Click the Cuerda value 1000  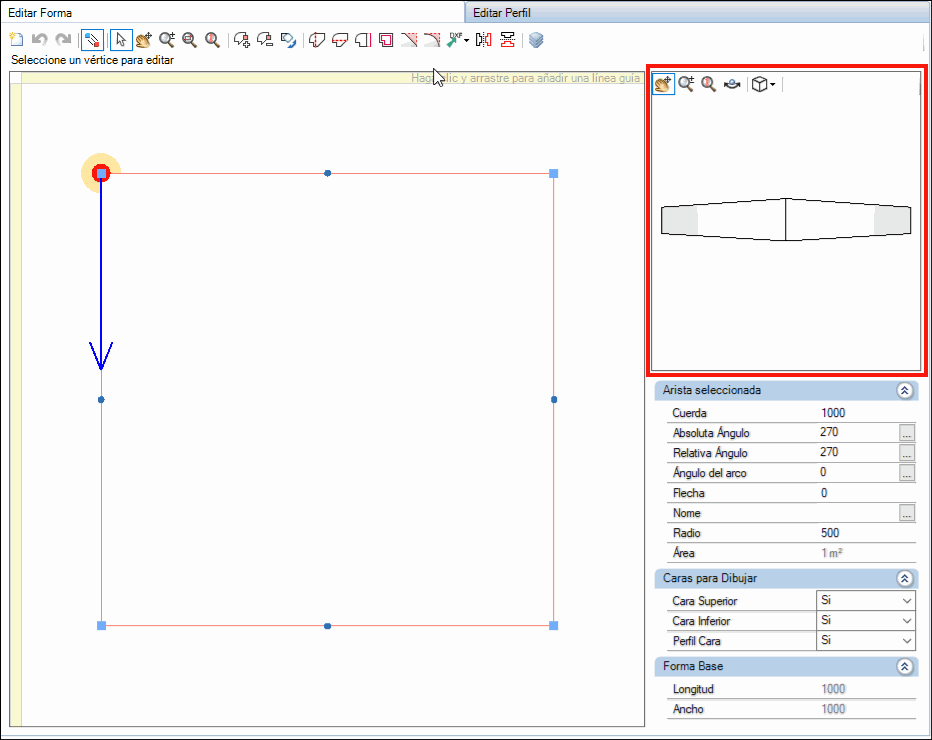tap(833, 412)
